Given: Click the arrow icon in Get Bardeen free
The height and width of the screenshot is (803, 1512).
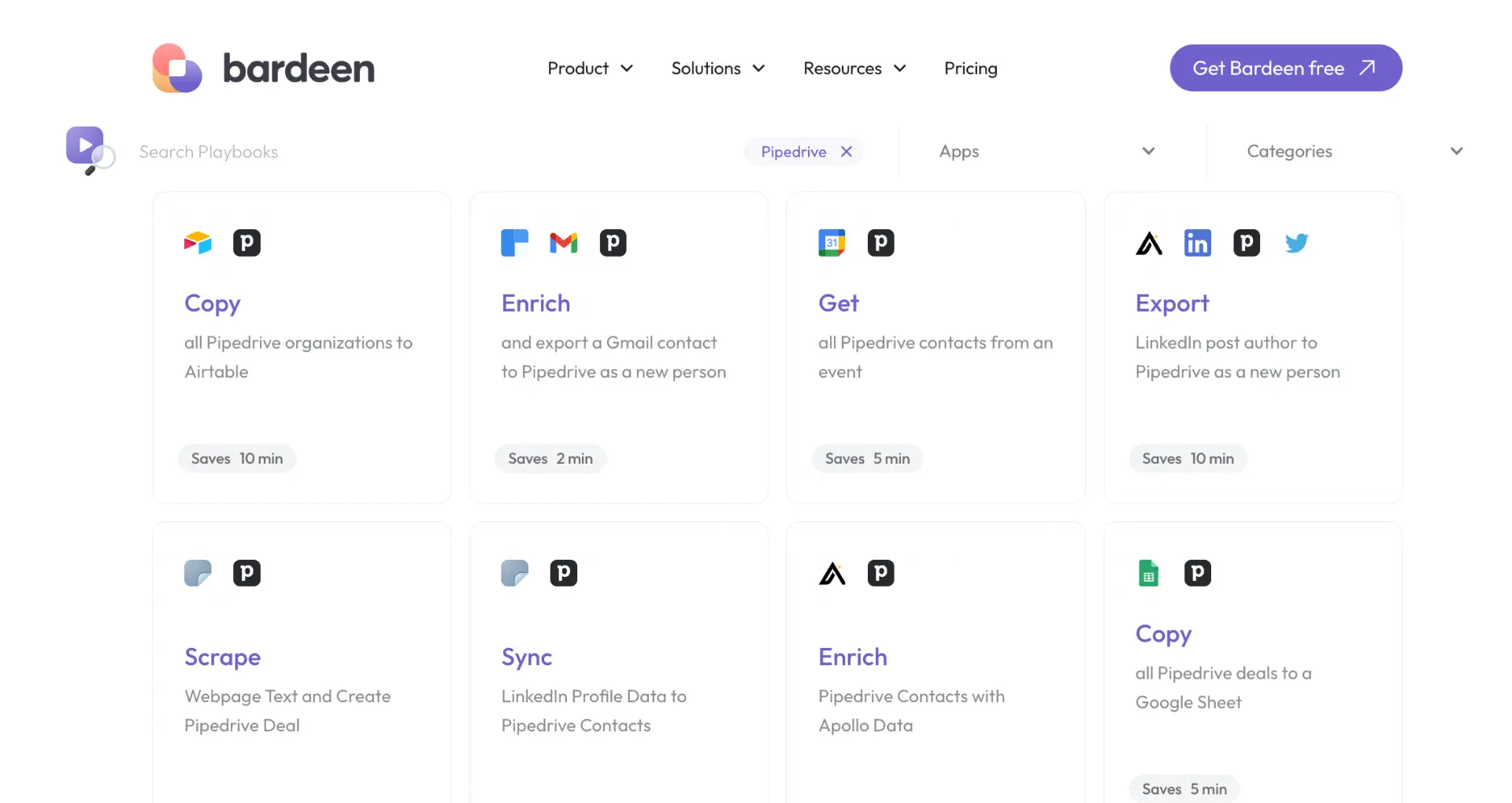Looking at the screenshot, I should pyautogui.click(x=1368, y=68).
